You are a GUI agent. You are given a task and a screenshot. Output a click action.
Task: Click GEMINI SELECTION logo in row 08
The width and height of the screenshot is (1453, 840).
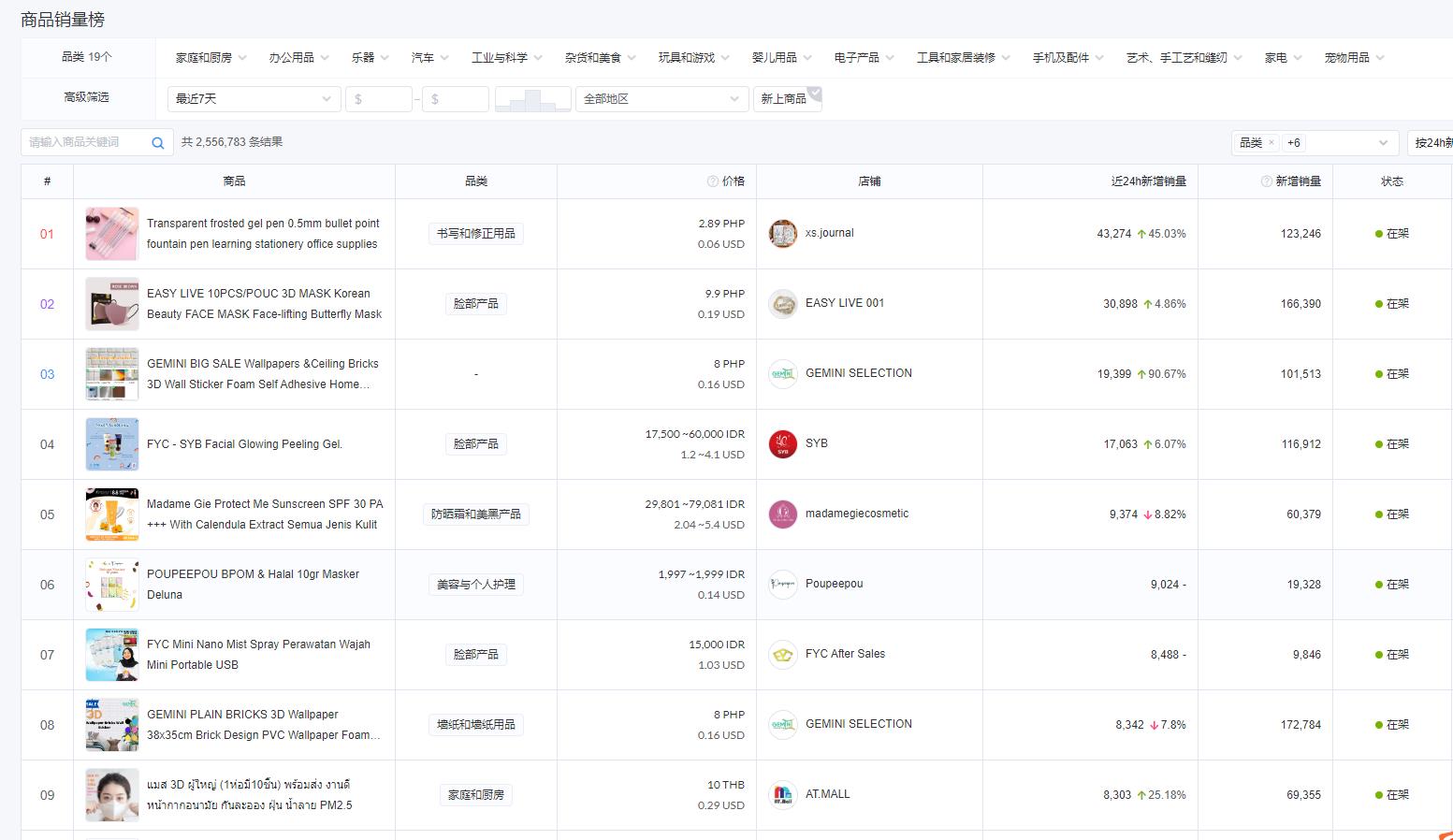point(783,725)
